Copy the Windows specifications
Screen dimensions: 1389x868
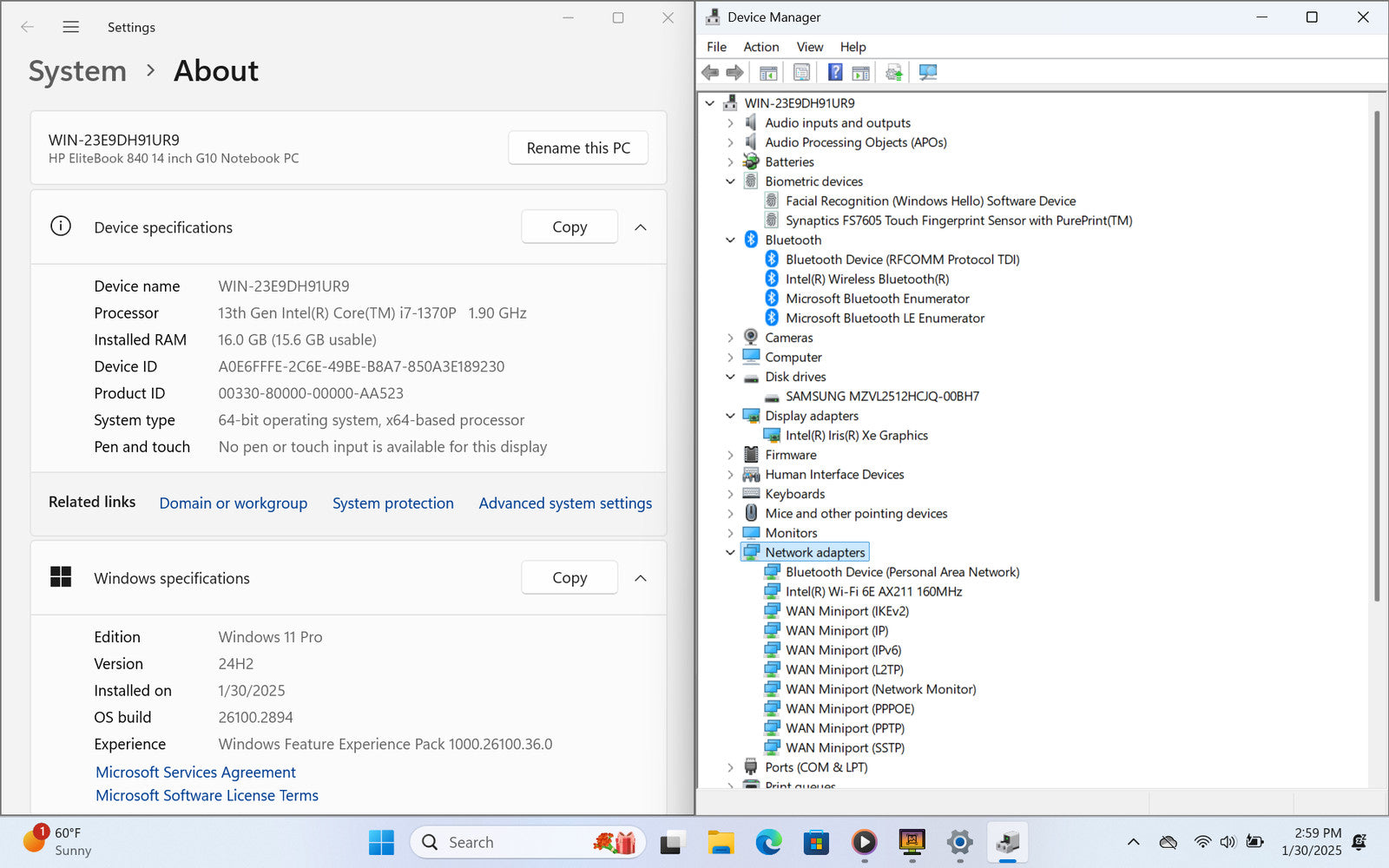pos(569,578)
